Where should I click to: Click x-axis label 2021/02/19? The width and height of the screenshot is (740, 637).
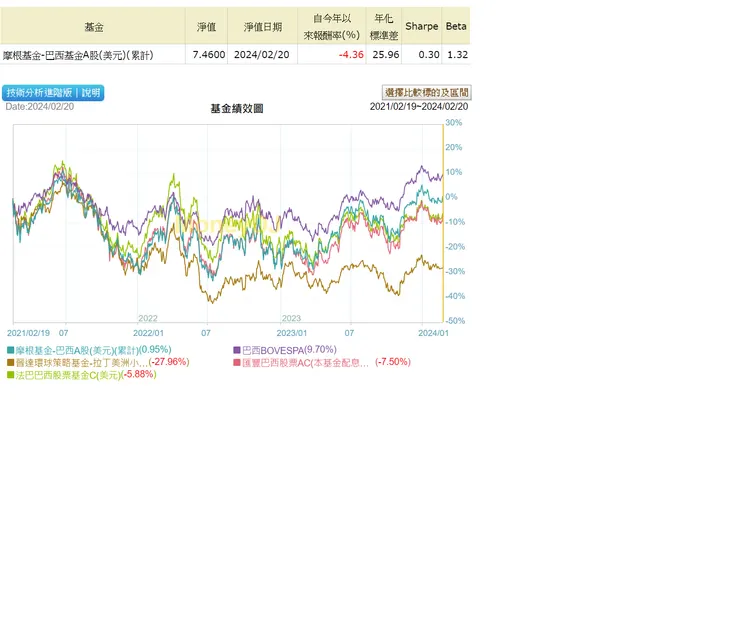28,333
